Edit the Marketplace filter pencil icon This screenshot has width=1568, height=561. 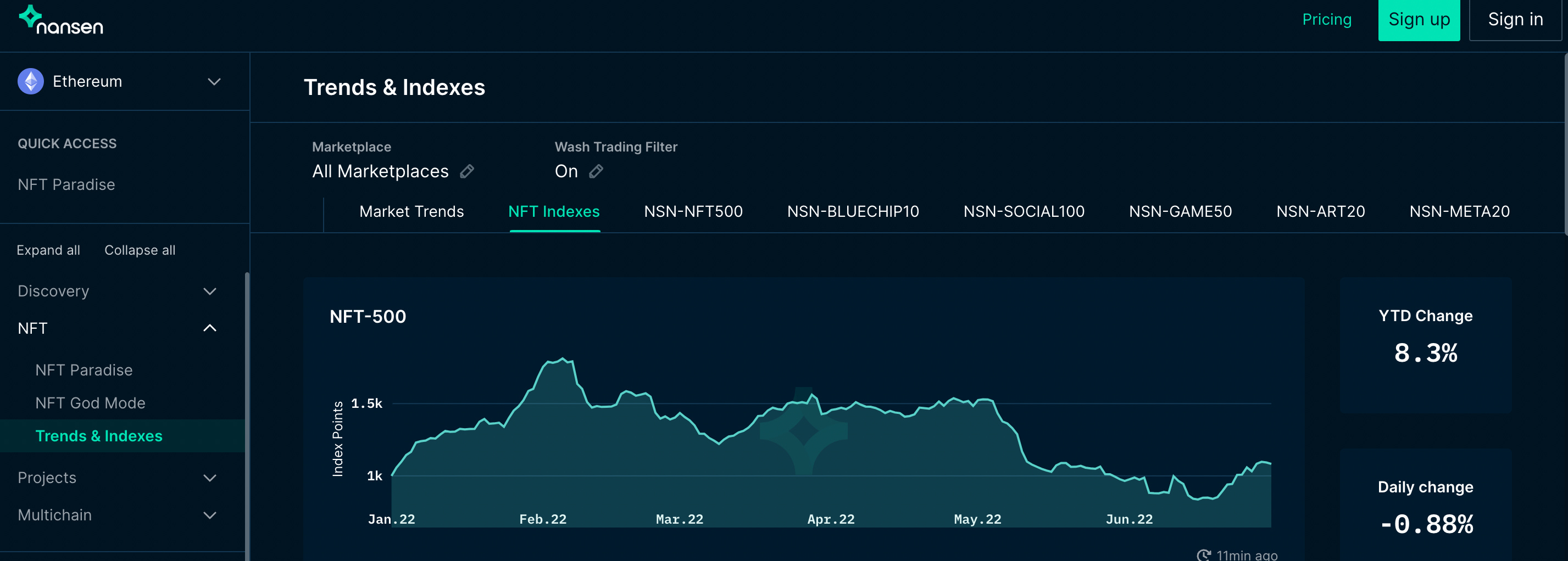coord(467,172)
